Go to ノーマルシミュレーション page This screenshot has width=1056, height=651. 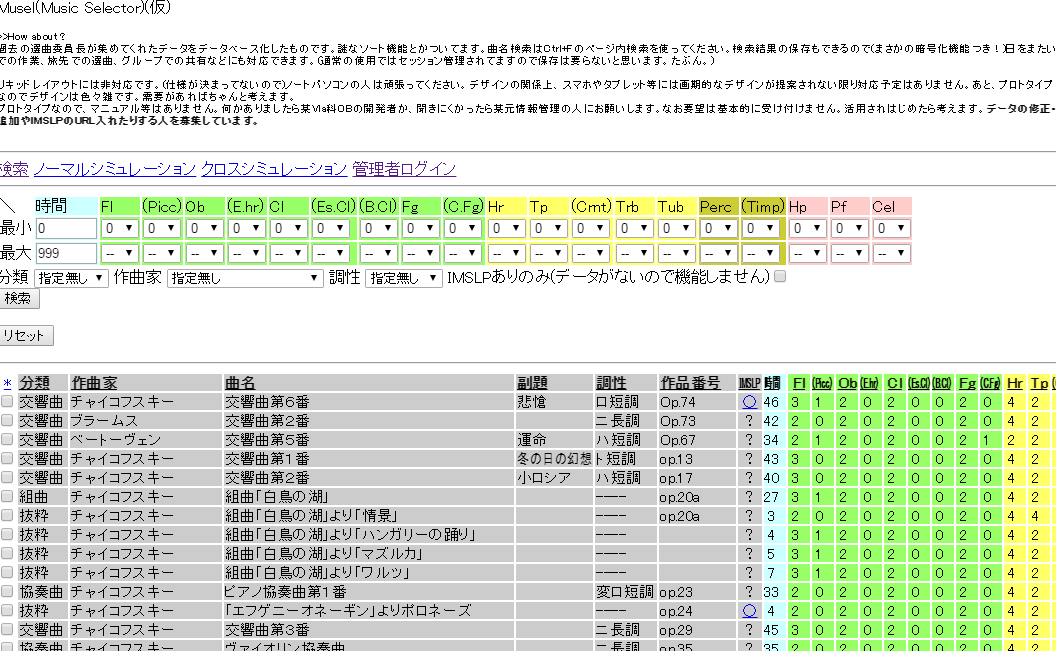(115, 169)
